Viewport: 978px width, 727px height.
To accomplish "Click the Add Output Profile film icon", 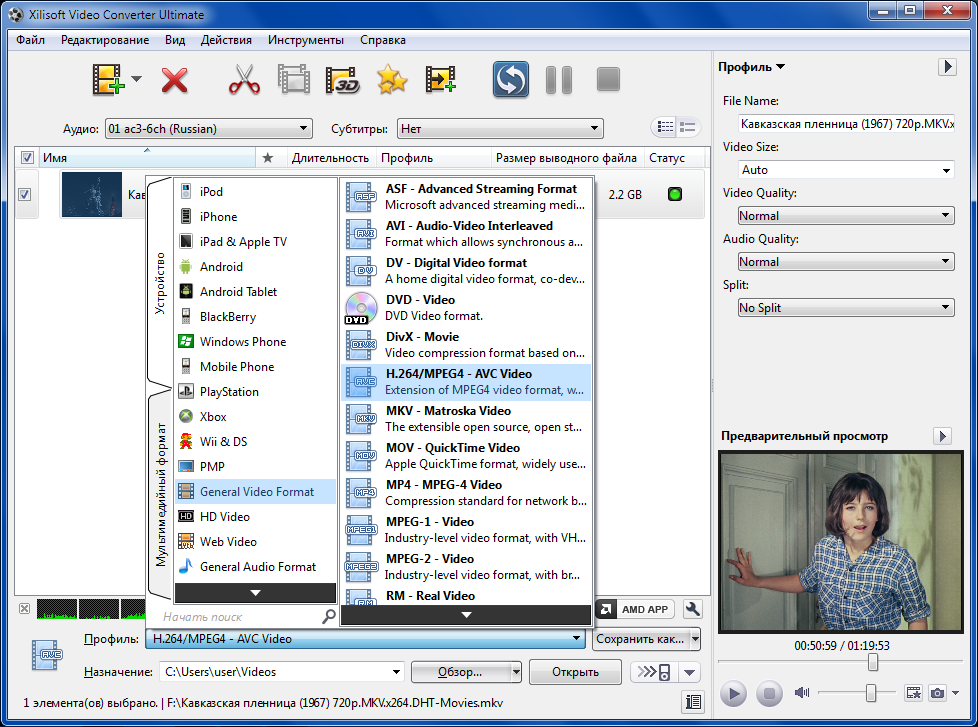I will coord(441,80).
